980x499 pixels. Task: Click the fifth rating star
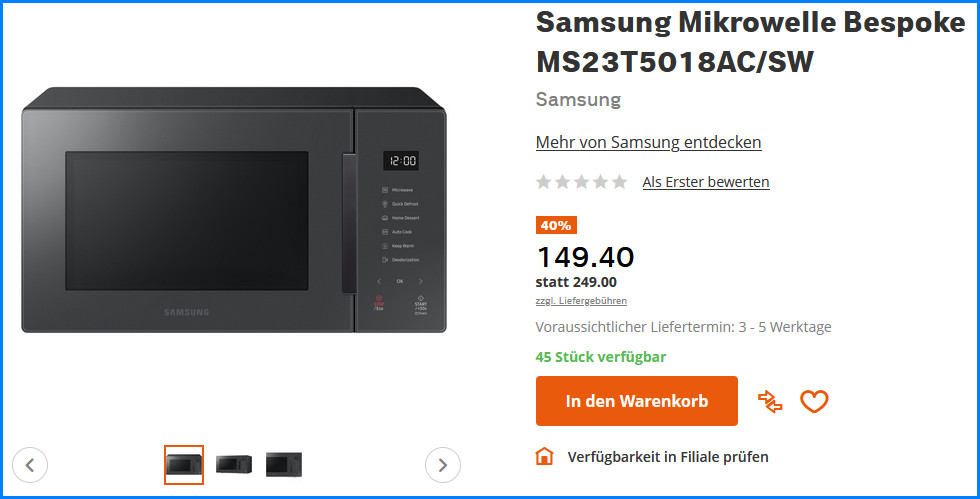[619, 182]
